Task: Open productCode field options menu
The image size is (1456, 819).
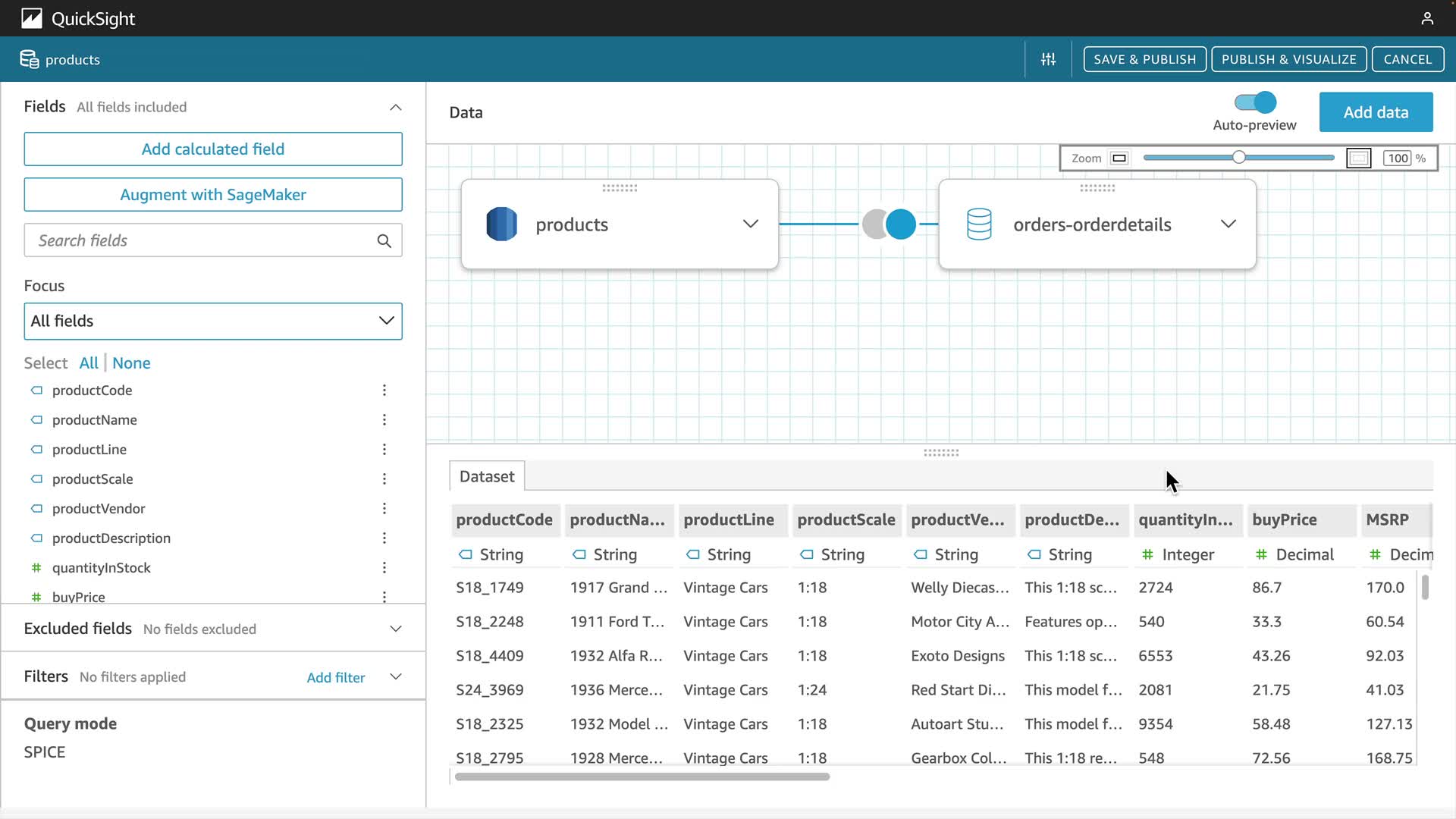Action: (x=384, y=391)
